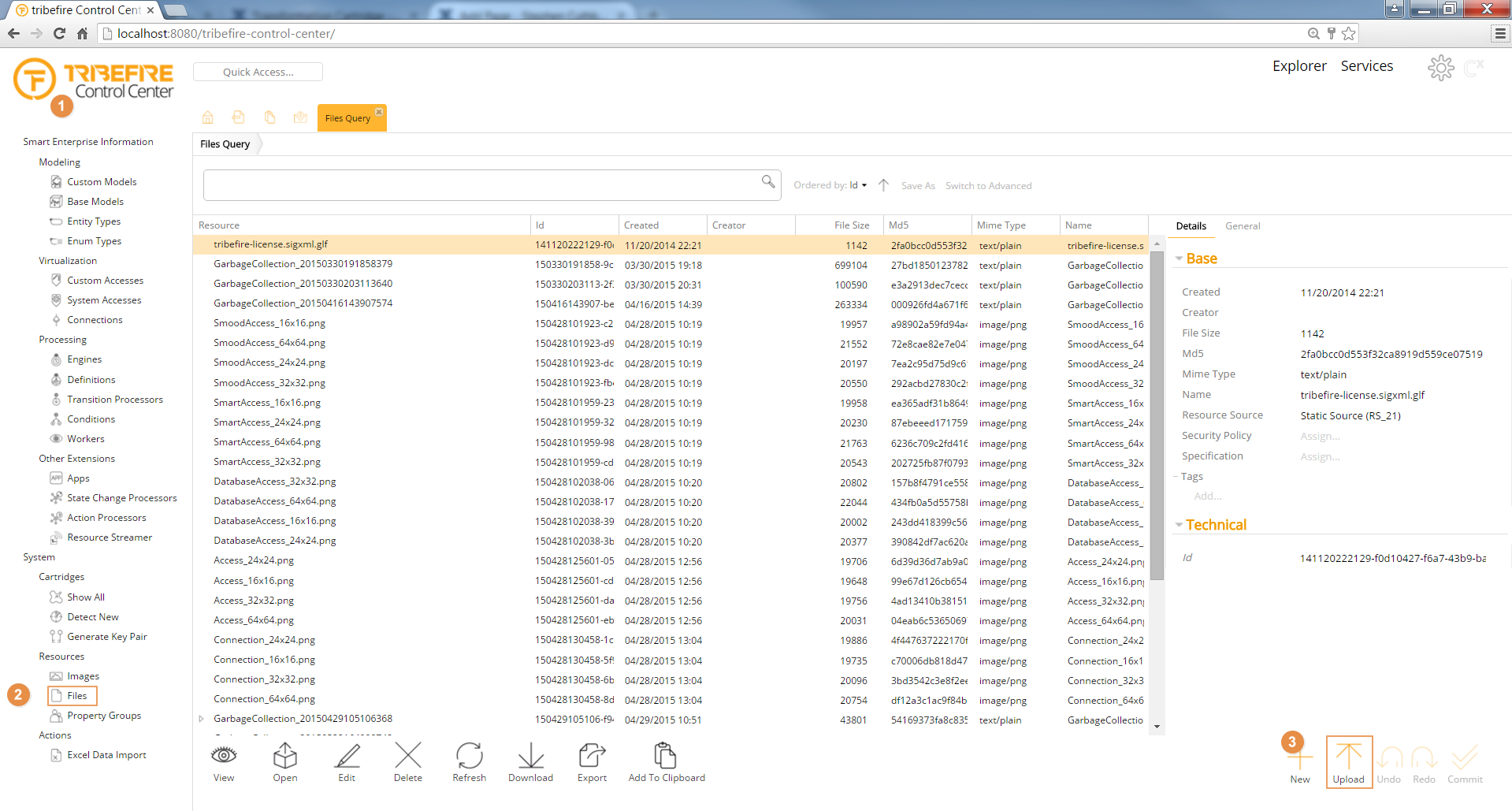Toggle sort direction arrow next to Ordered by
The height and width of the screenshot is (811, 1512).
point(883,185)
